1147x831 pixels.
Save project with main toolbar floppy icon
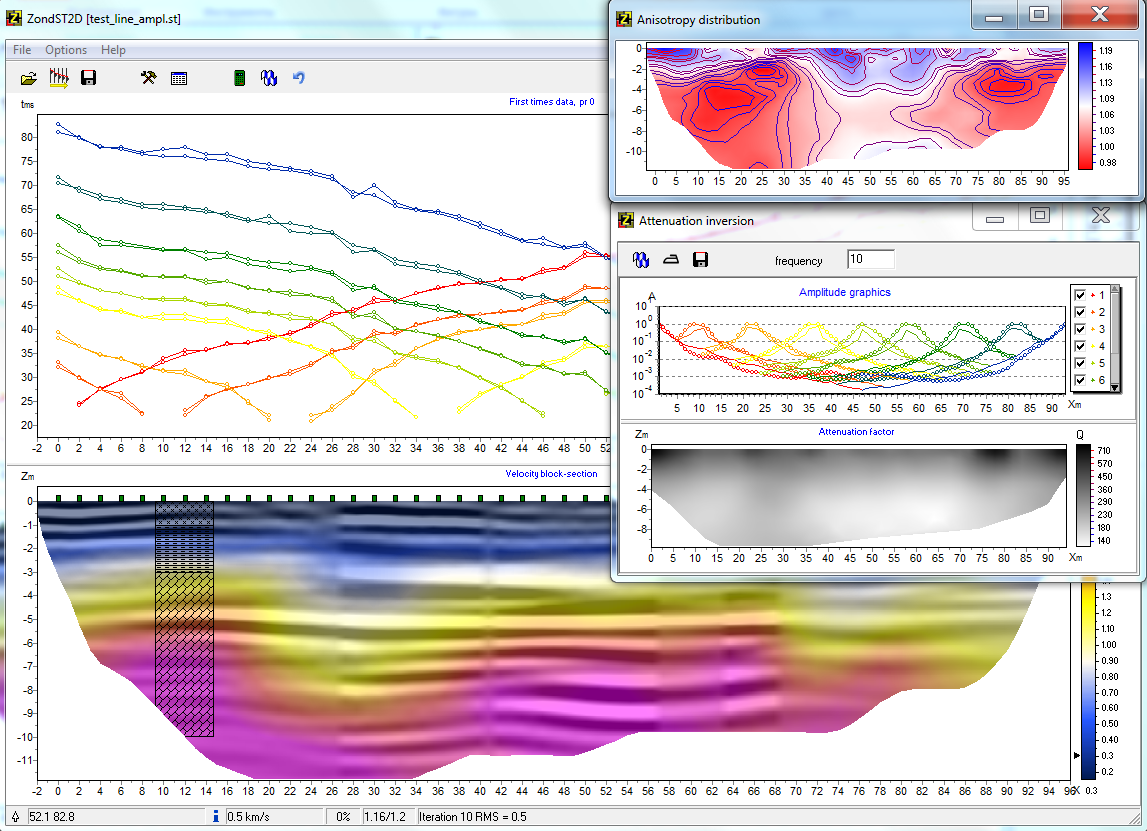point(88,78)
